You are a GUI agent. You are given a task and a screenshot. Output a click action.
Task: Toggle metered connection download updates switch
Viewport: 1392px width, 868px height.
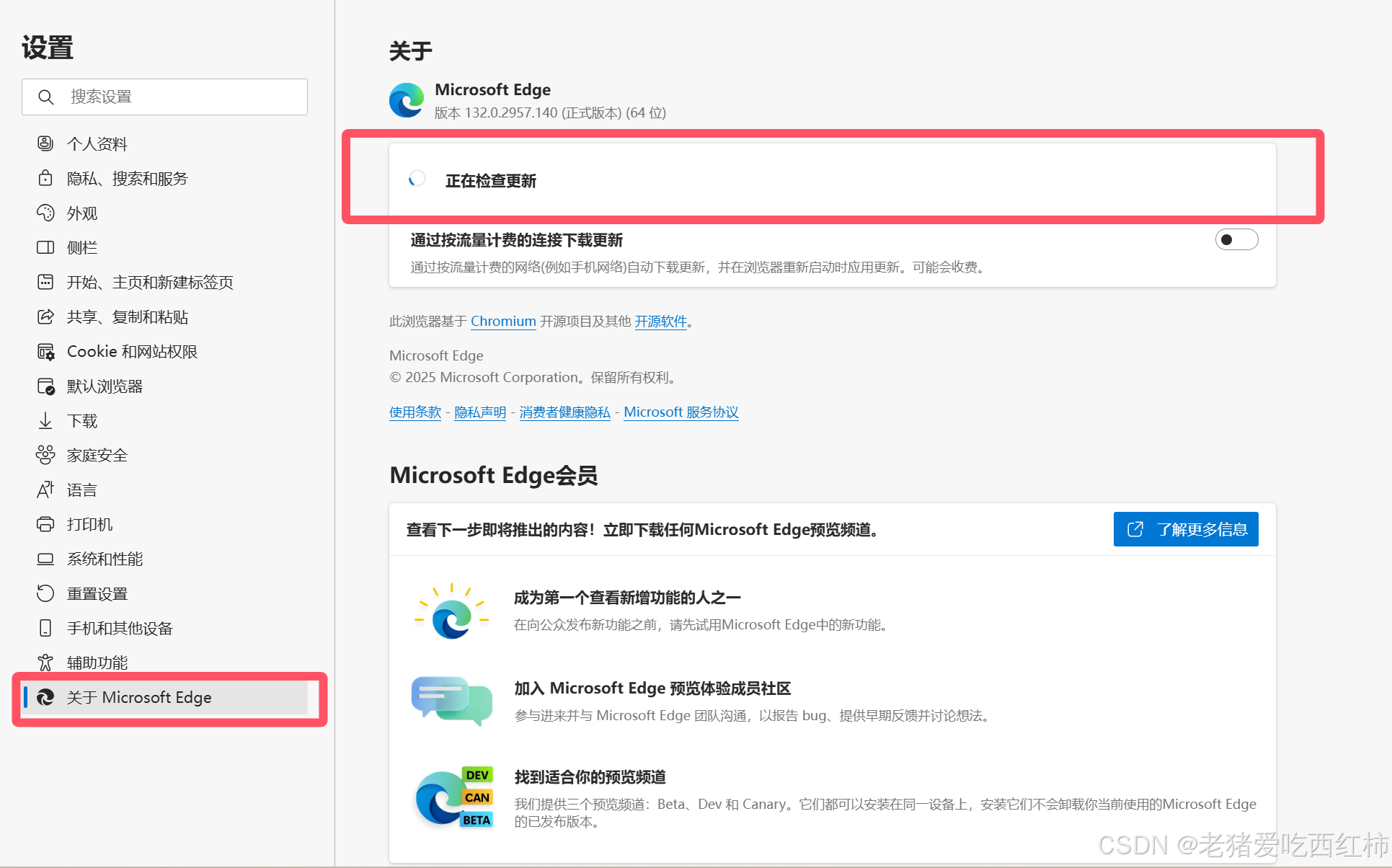point(1236,239)
